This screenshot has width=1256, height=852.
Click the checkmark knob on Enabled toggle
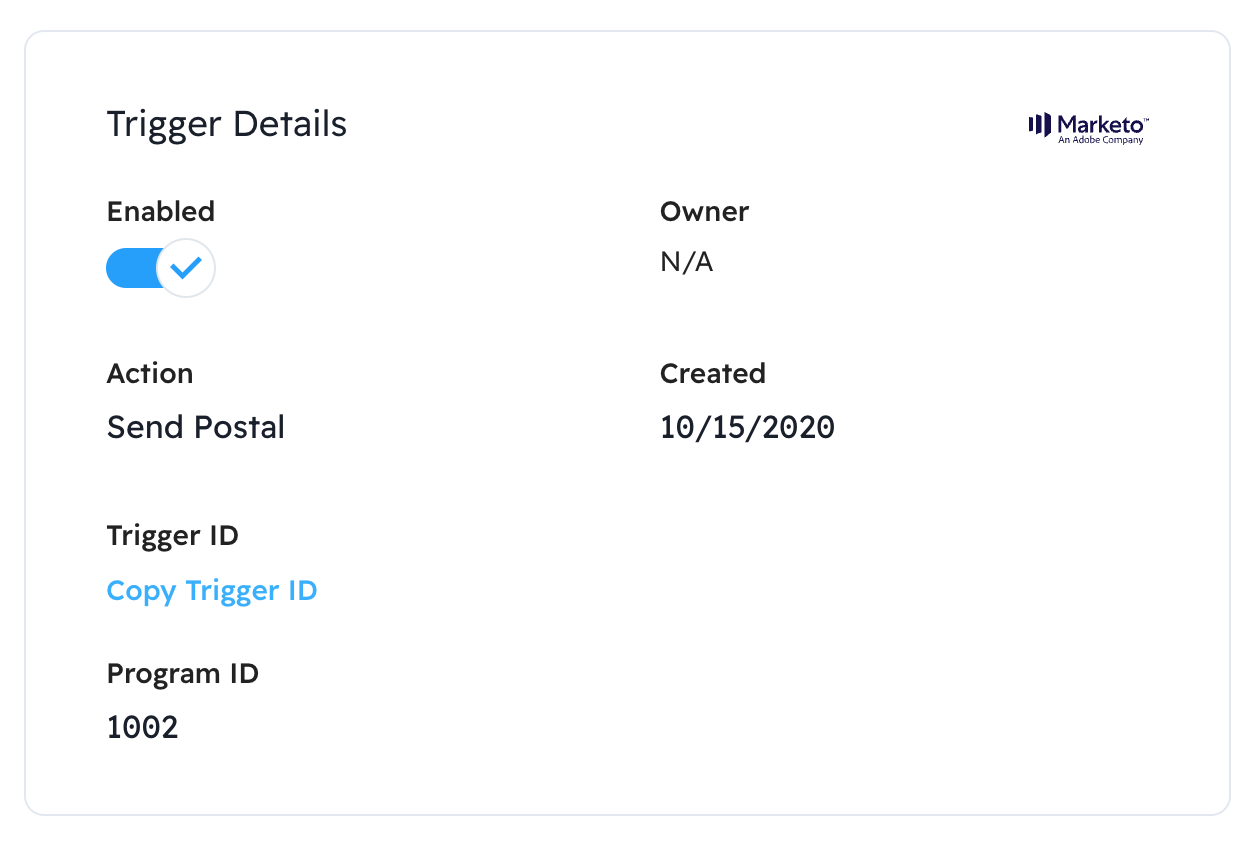point(186,268)
